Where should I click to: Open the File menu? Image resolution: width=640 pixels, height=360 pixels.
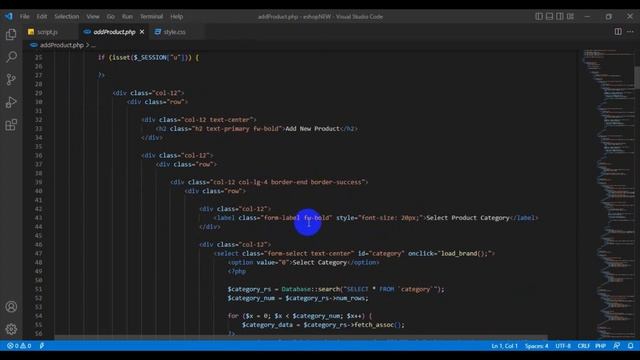click(x=24, y=16)
